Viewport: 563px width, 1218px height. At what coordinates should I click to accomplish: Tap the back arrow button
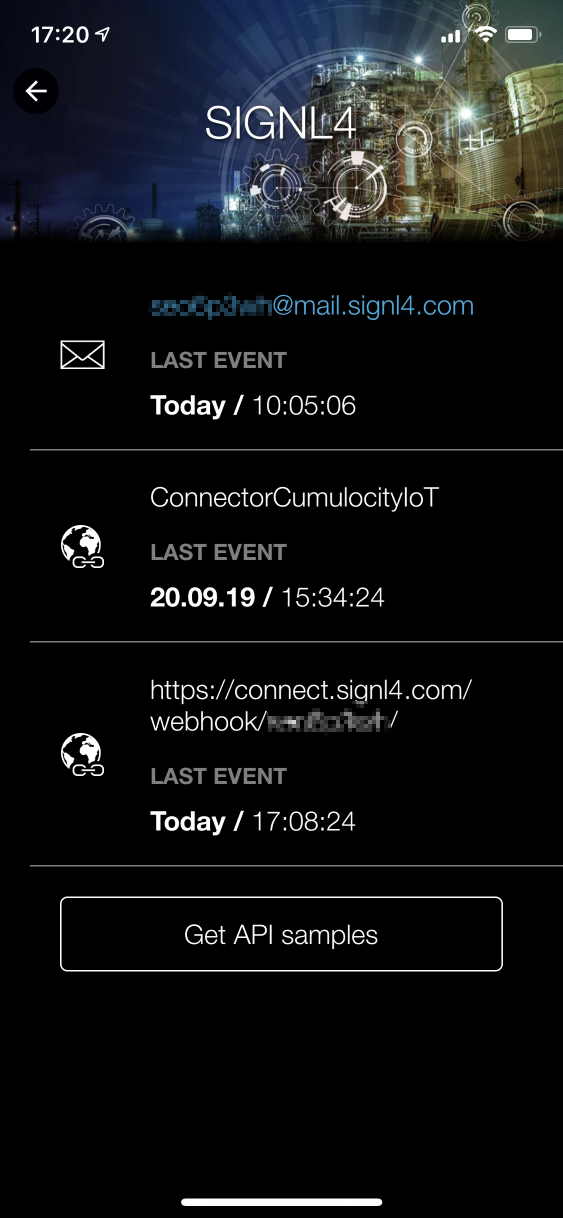pyautogui.click(x=36, y=92)
